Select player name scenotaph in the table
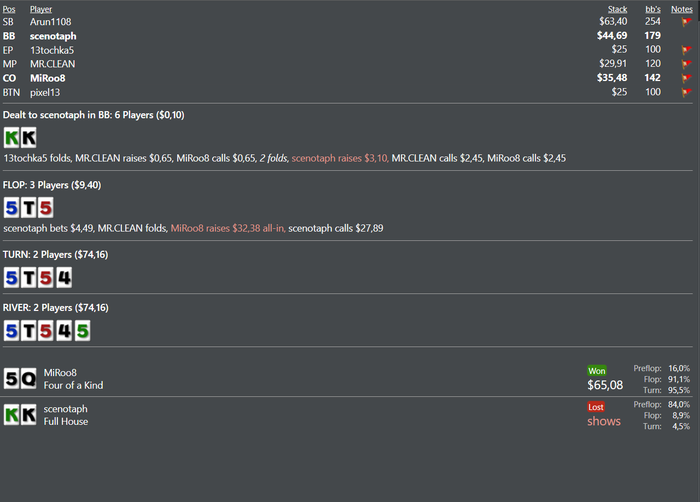 tap(53, 35)
